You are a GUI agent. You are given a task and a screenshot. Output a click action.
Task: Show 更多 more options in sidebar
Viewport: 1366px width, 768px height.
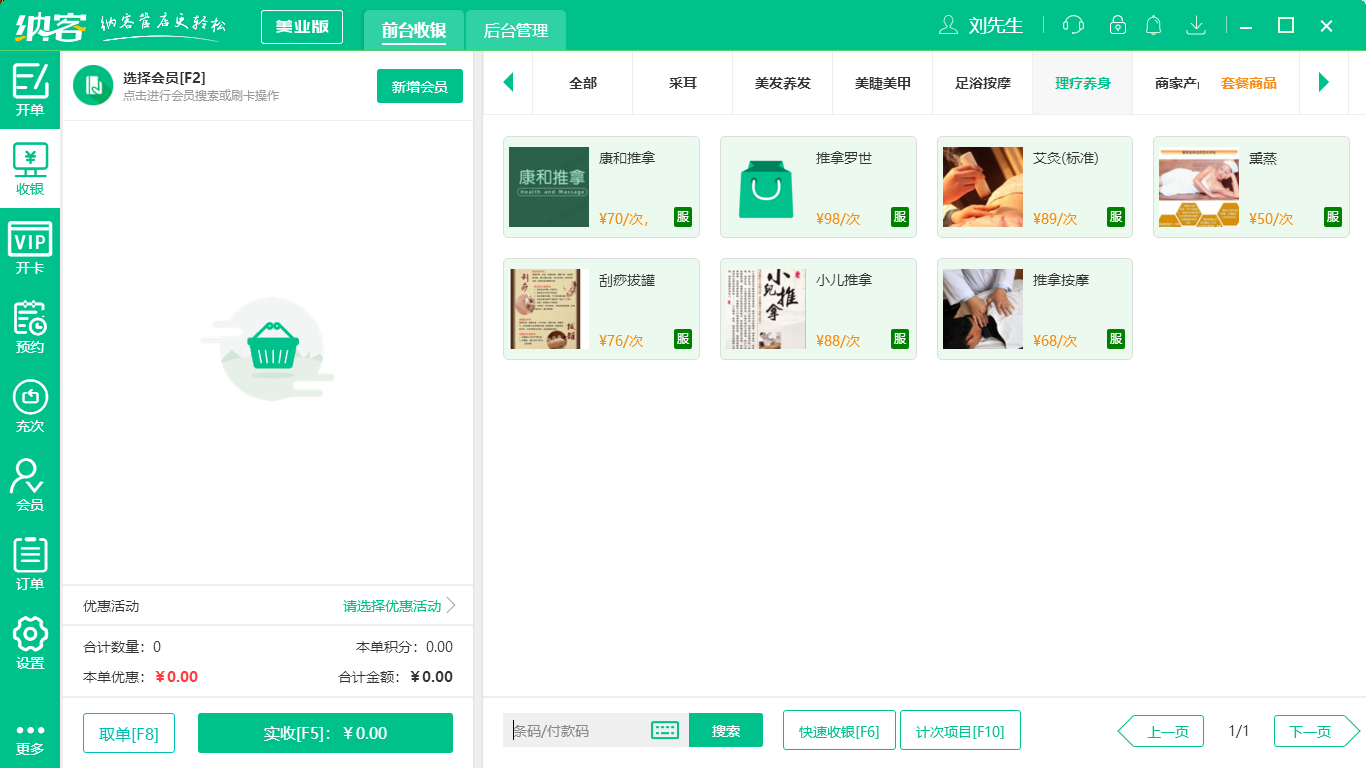coord(30,739)
